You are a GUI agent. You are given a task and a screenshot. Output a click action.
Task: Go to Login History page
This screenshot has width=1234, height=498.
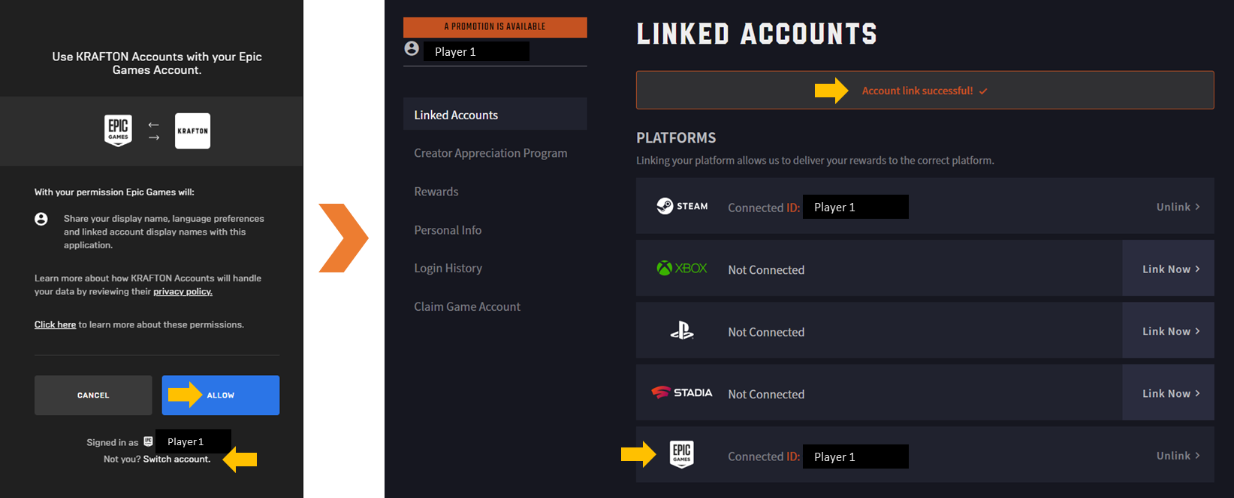pos(448,268)
